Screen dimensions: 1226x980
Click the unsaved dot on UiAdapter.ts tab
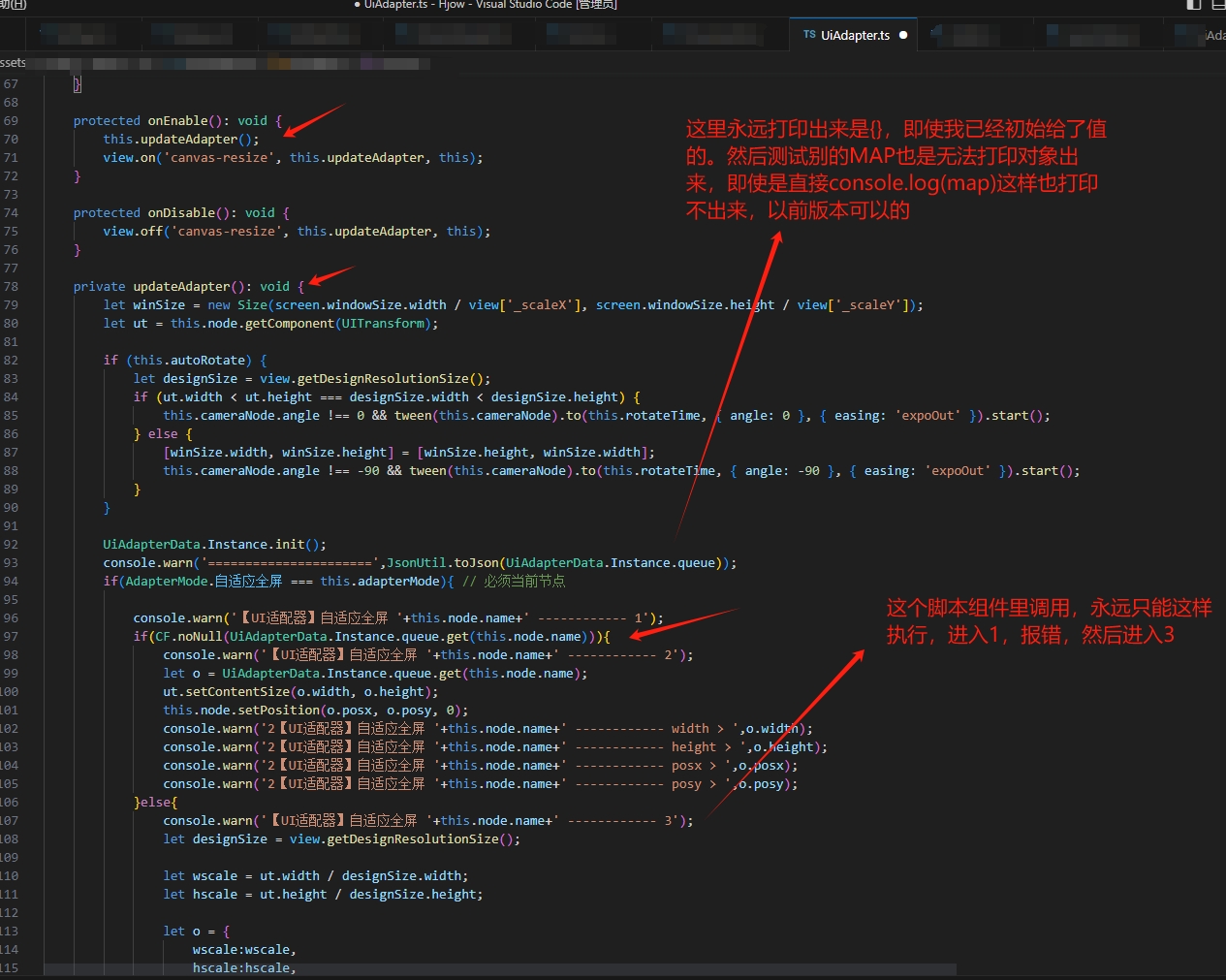(x=903, y=35)
